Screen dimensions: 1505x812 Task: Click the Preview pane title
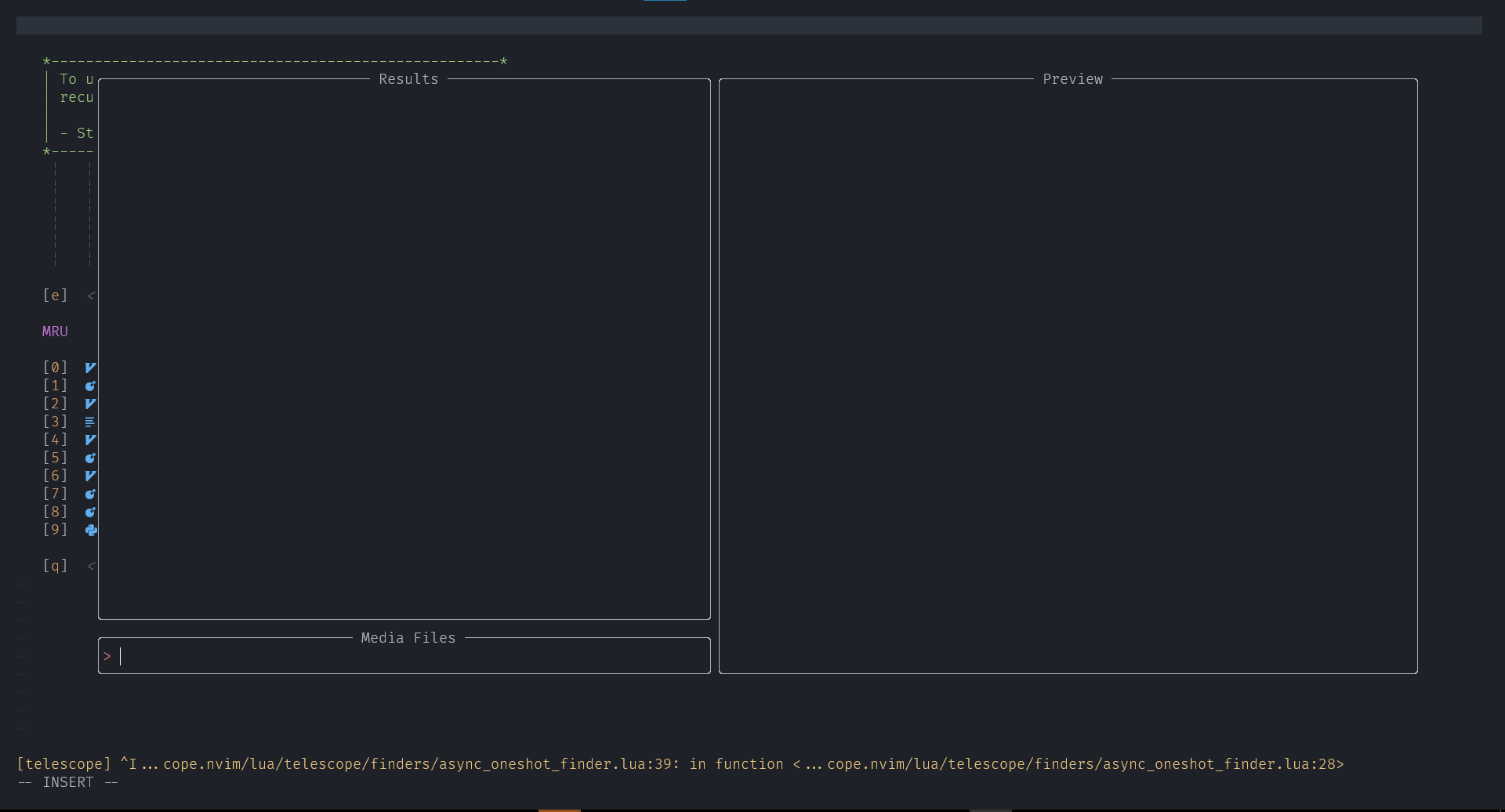[1072, 78]
